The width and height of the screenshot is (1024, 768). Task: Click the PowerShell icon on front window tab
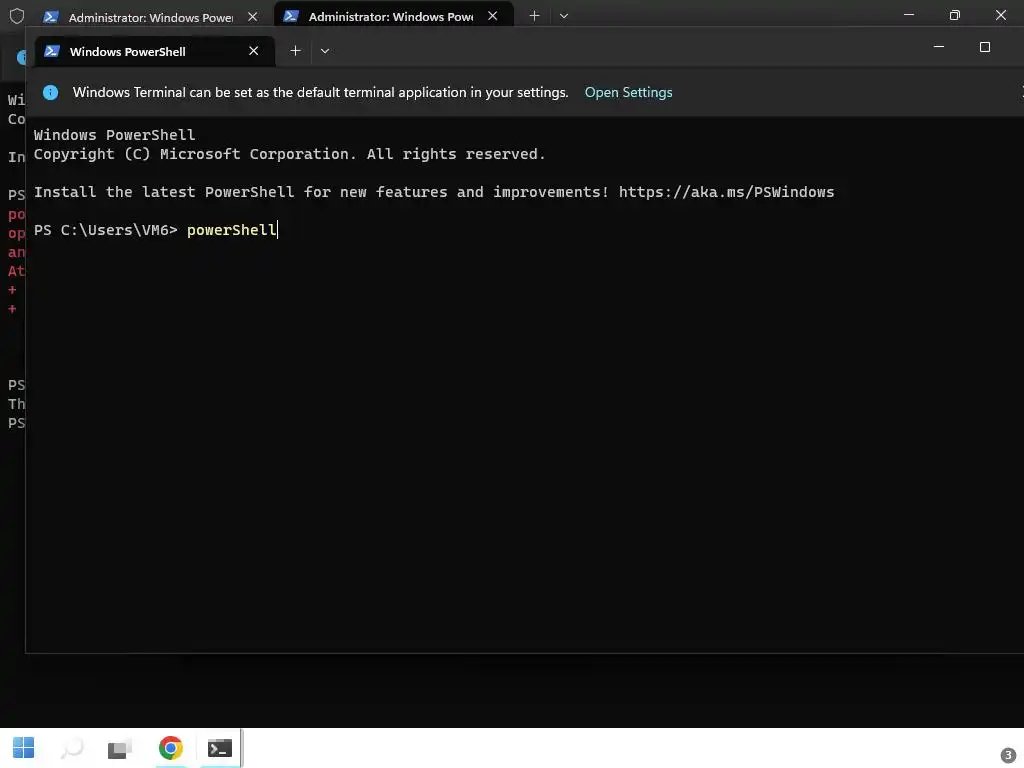pyautogui.click(x=52, y=51)
